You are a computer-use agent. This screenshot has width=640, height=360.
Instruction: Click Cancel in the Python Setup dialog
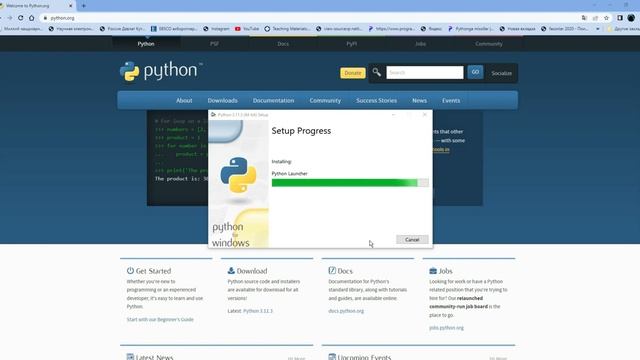[x=412, y=240]
